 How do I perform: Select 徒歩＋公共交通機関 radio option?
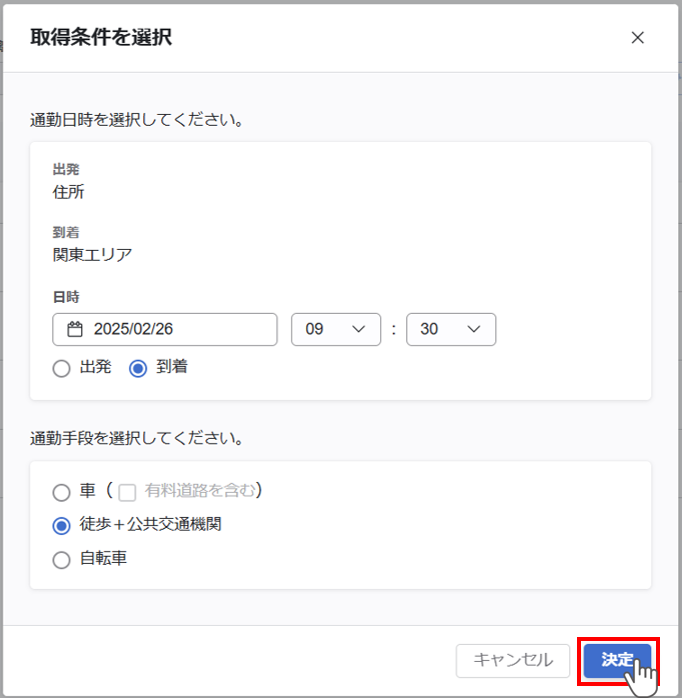pos(61,526)
